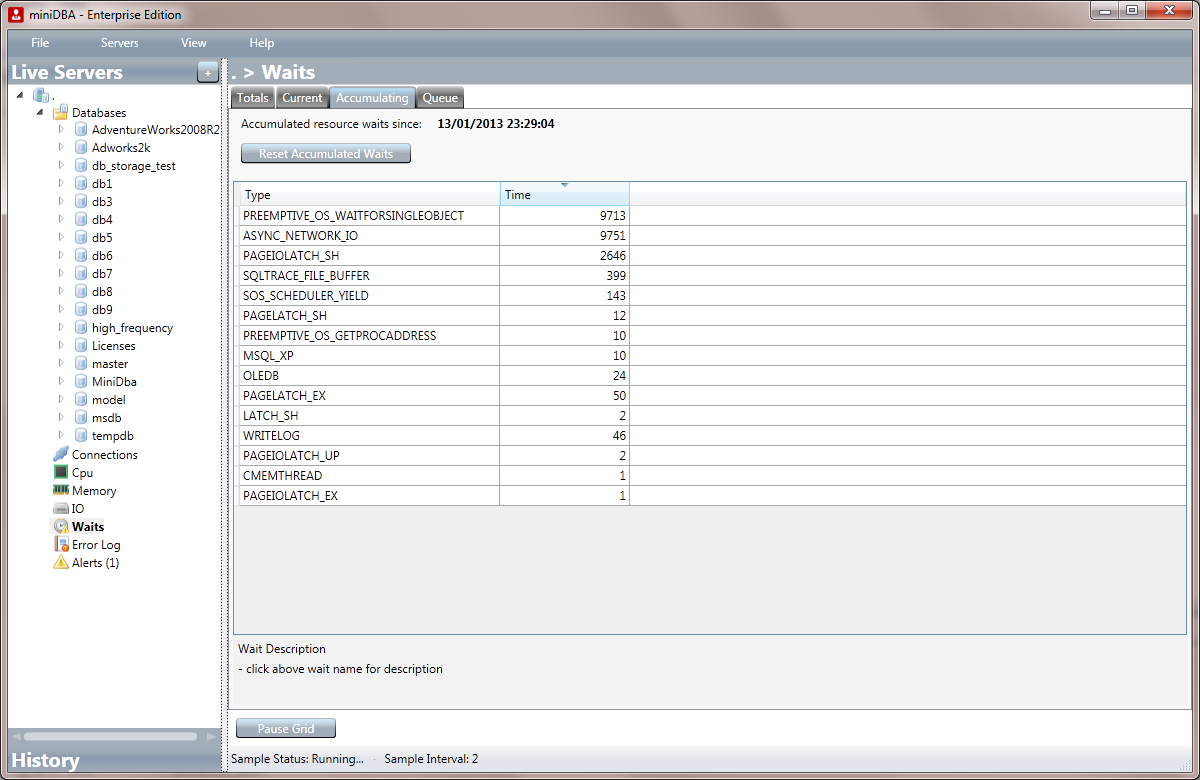
Task: Click the AdventureWorks2008R2 database icon
Action: [x=81, y=130]
